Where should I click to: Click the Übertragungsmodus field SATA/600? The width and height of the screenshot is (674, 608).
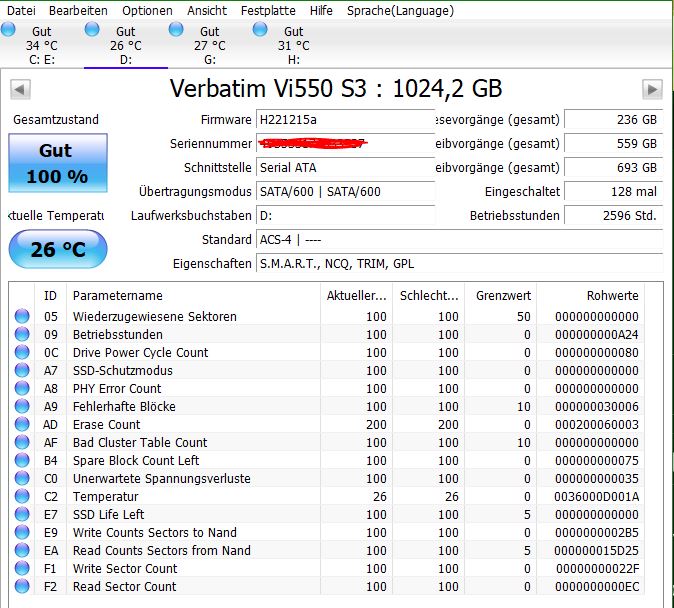[346, 191]
